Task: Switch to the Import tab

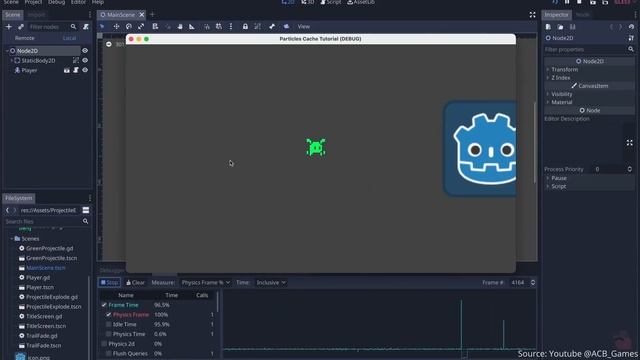Action: pyautogui.click(x=36, y=15)
